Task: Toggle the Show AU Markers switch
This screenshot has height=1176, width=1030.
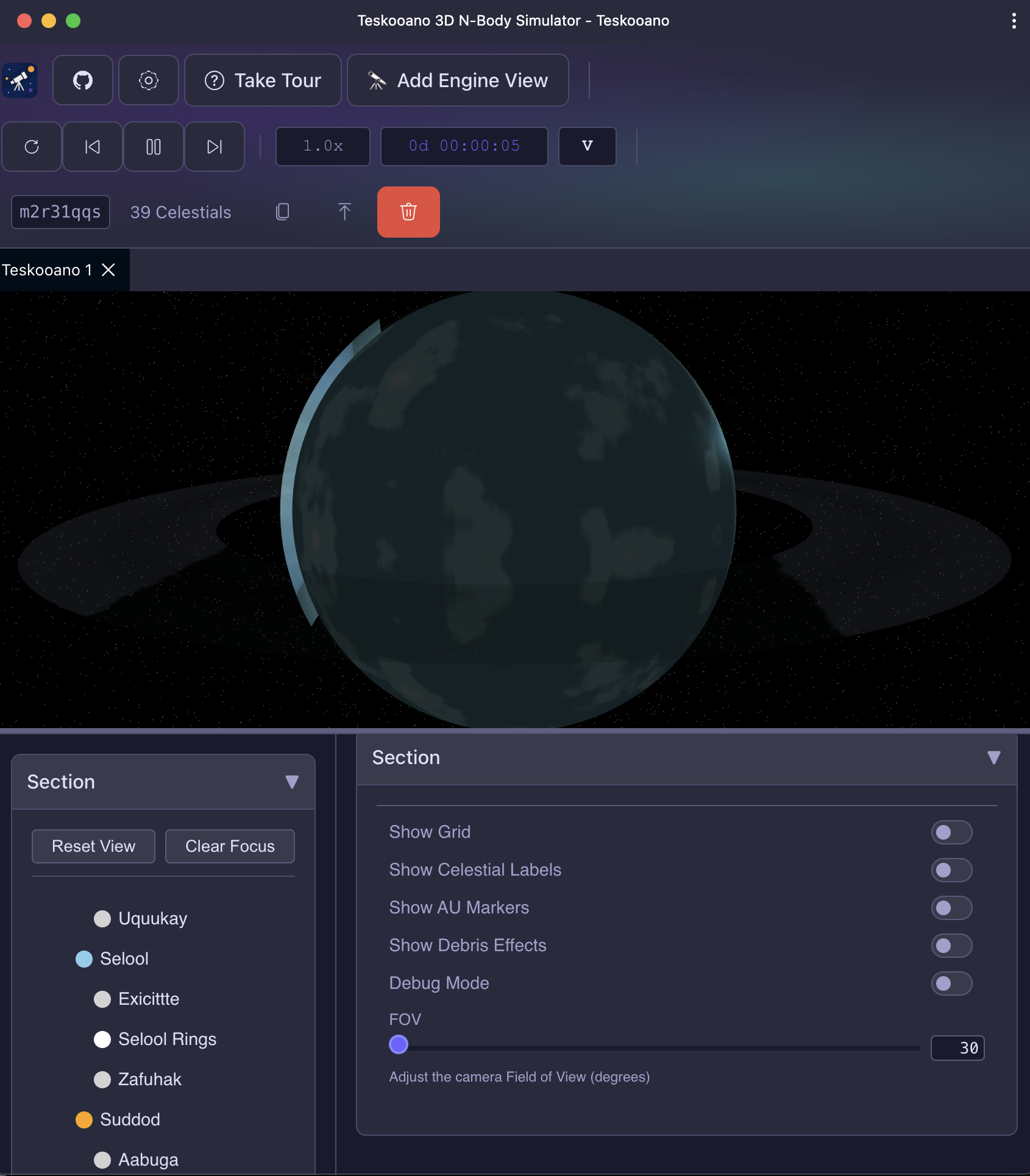Action: (951, 908)
